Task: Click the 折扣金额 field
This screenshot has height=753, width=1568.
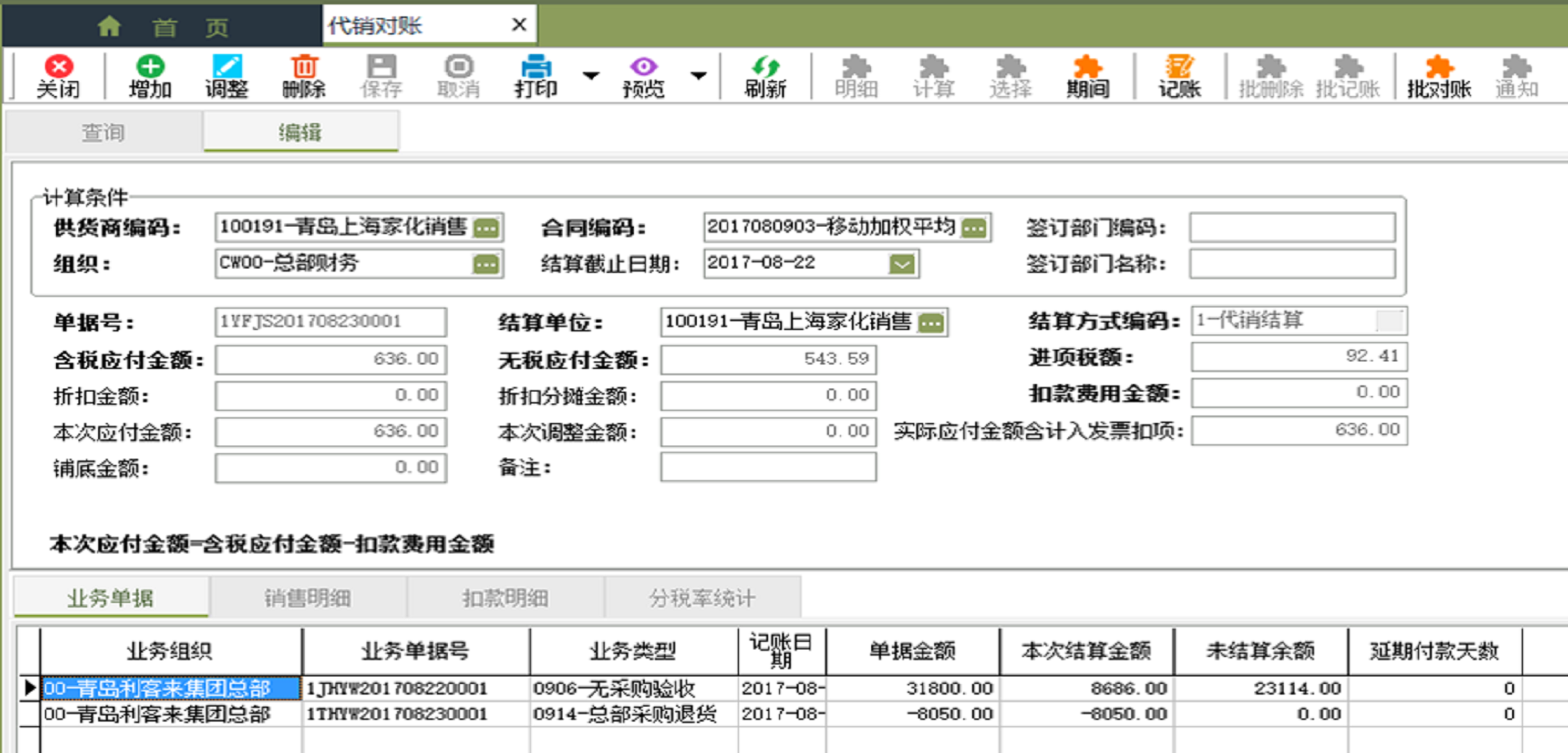Action: (331, 395)
